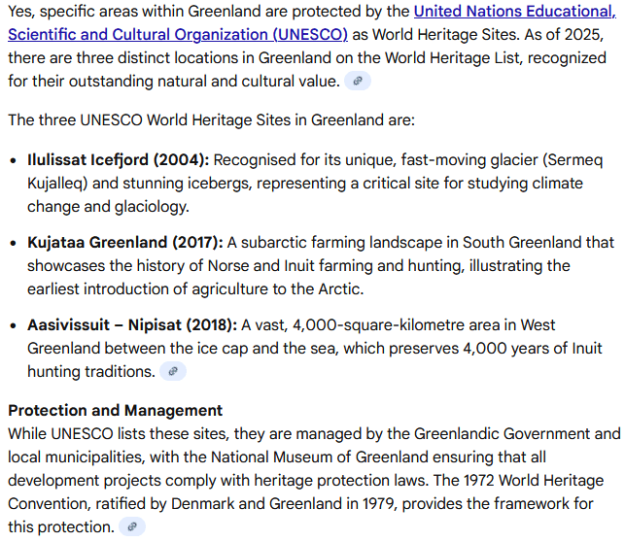Click the bold 'Ilulissat Icefjord (2004):' title

(x=118, y=160)
